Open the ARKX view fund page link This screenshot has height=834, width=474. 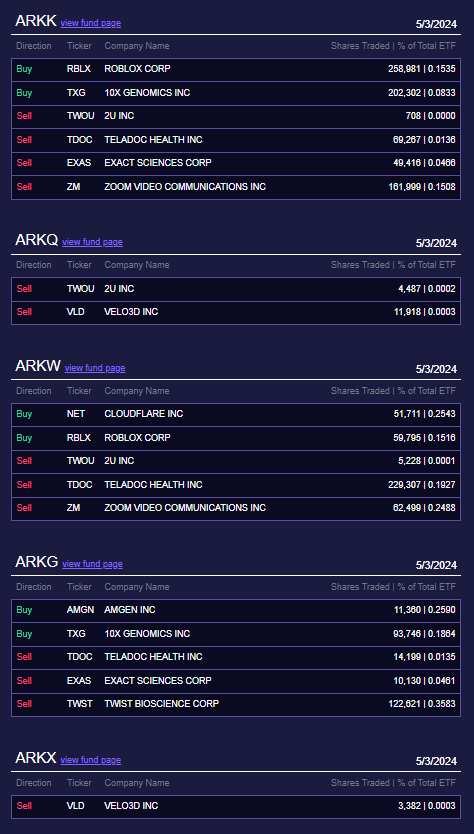90,760
